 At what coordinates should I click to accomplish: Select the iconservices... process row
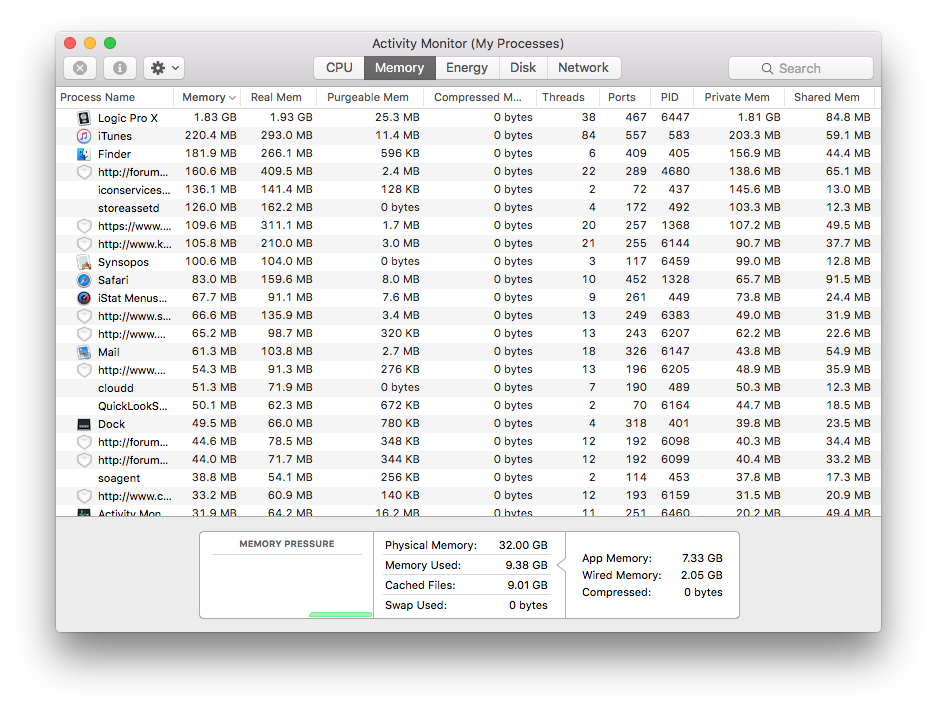pos(468,190)
